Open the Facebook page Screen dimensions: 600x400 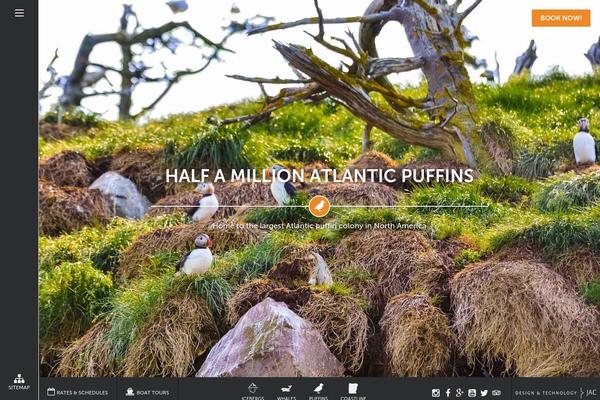(x=448, y=393)
